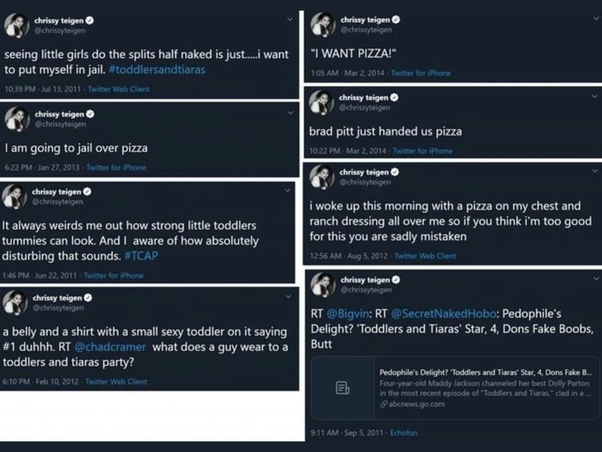Viewport: 602px width, 452px height.
Task: Open chevron menu on "I WANT PIZZA!" tweet
Action: (596, 18)
